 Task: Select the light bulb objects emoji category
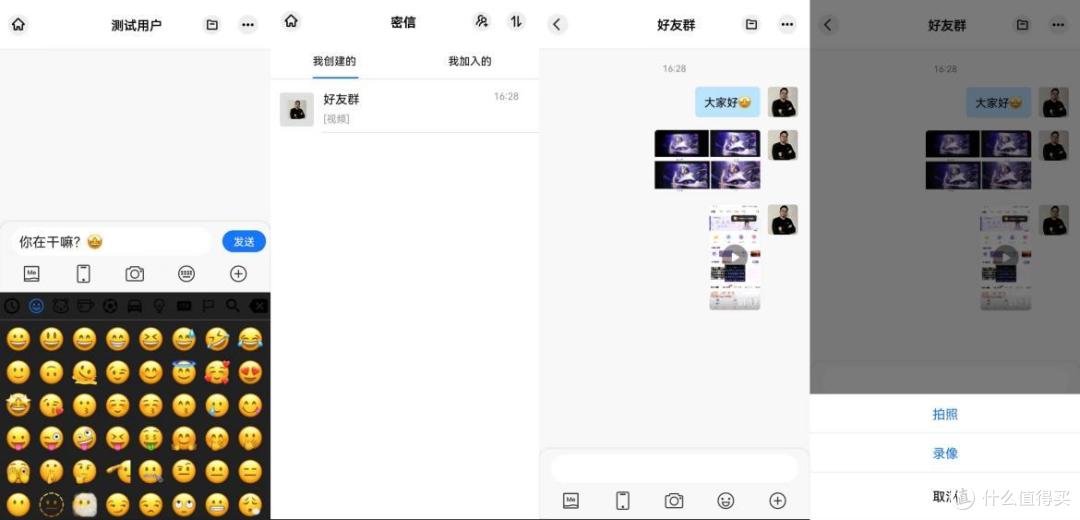[159, 306]
